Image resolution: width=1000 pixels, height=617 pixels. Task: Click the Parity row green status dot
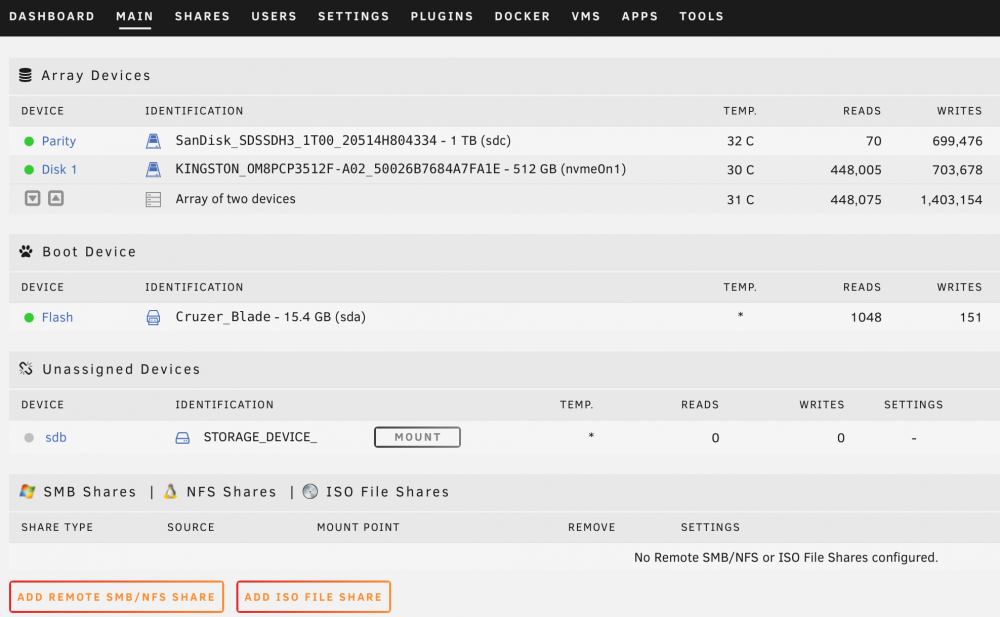[x=29, y=142]
